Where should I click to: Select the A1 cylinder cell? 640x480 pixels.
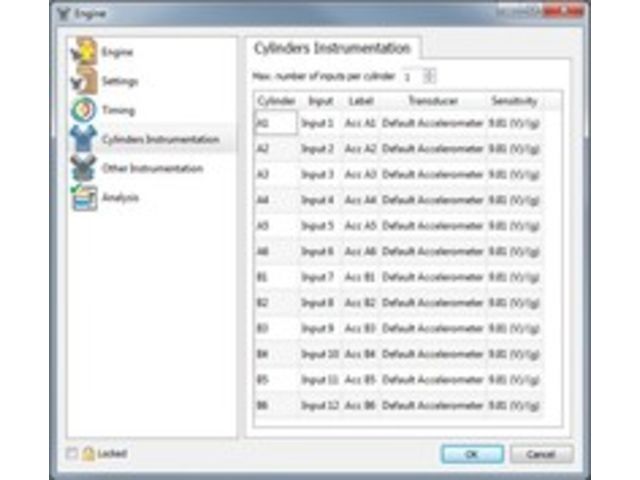pyautogui.click(x=276, y=122)
